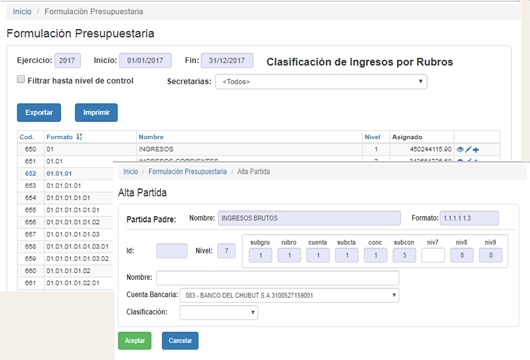Image resolution: width=530 pixels, height=360 pixels.
Task: Select code cell 651
Action: (31, 161)
